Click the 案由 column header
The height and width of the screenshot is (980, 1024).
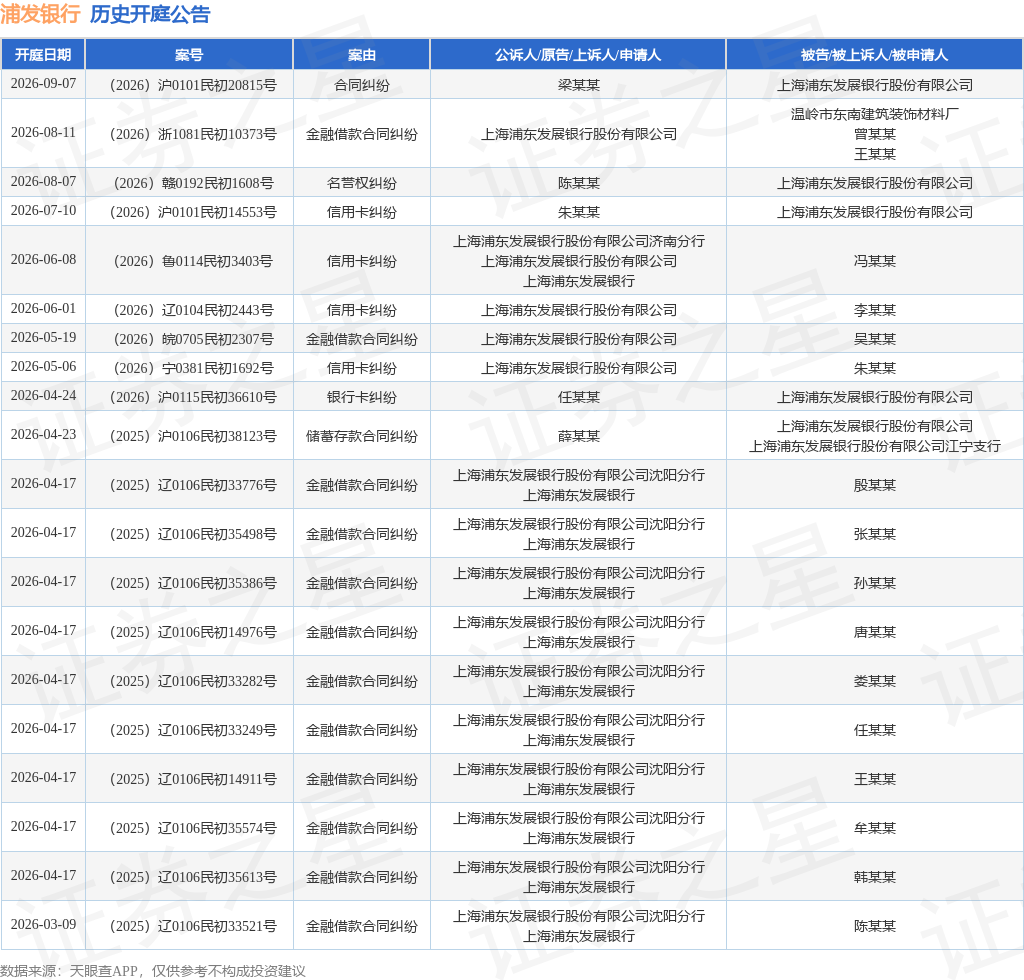coord(362,55)
